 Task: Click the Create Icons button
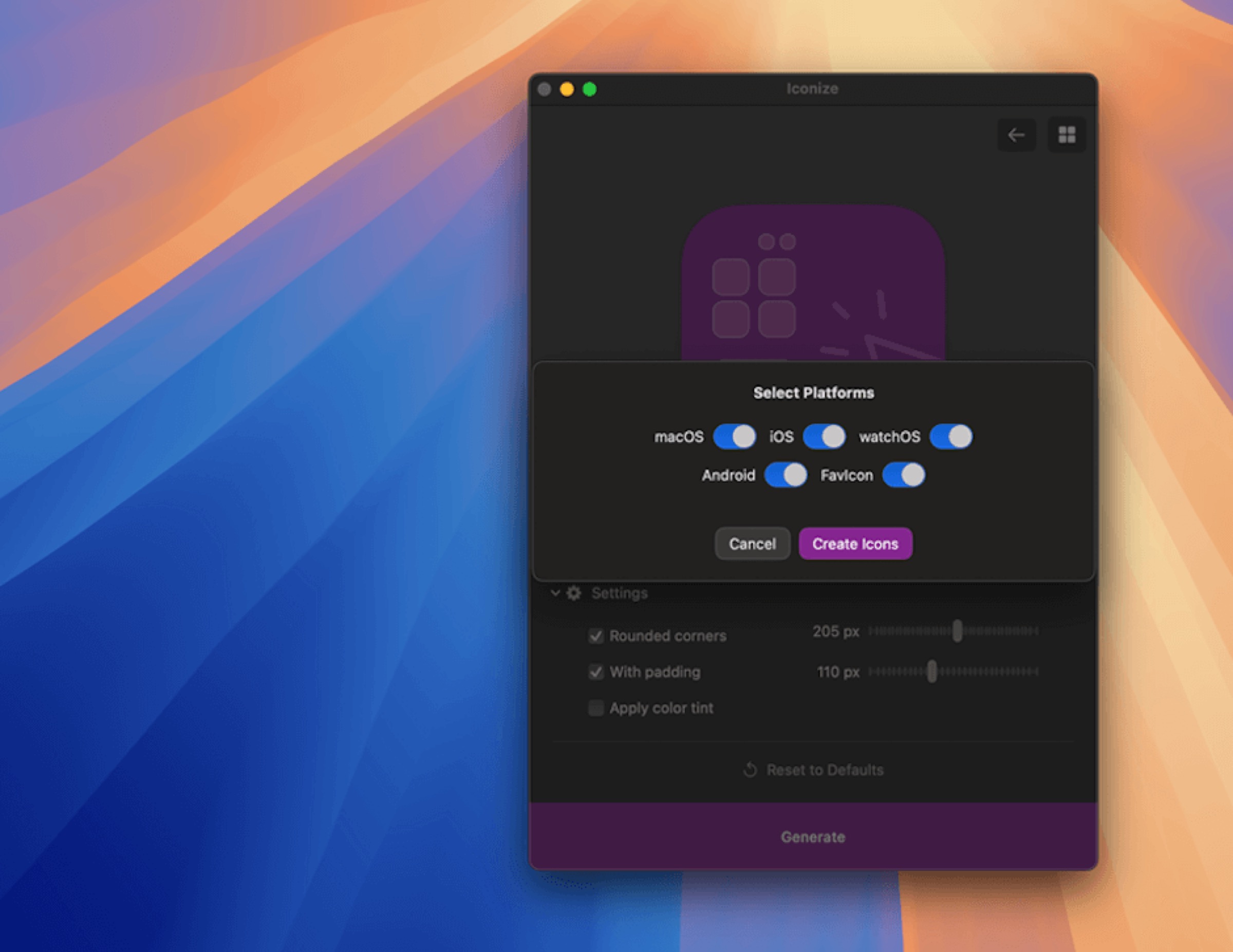click(855, 544)
